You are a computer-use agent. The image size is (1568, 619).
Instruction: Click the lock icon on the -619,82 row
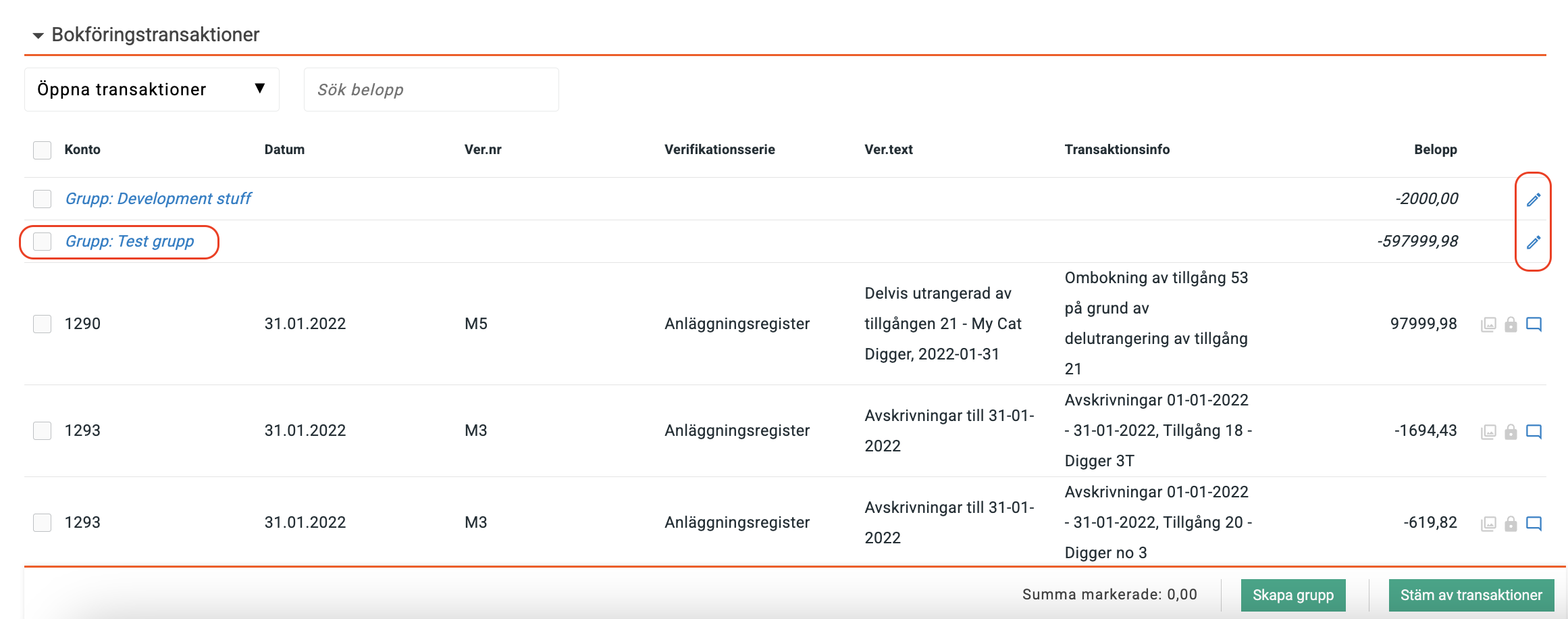(1511, 523)
